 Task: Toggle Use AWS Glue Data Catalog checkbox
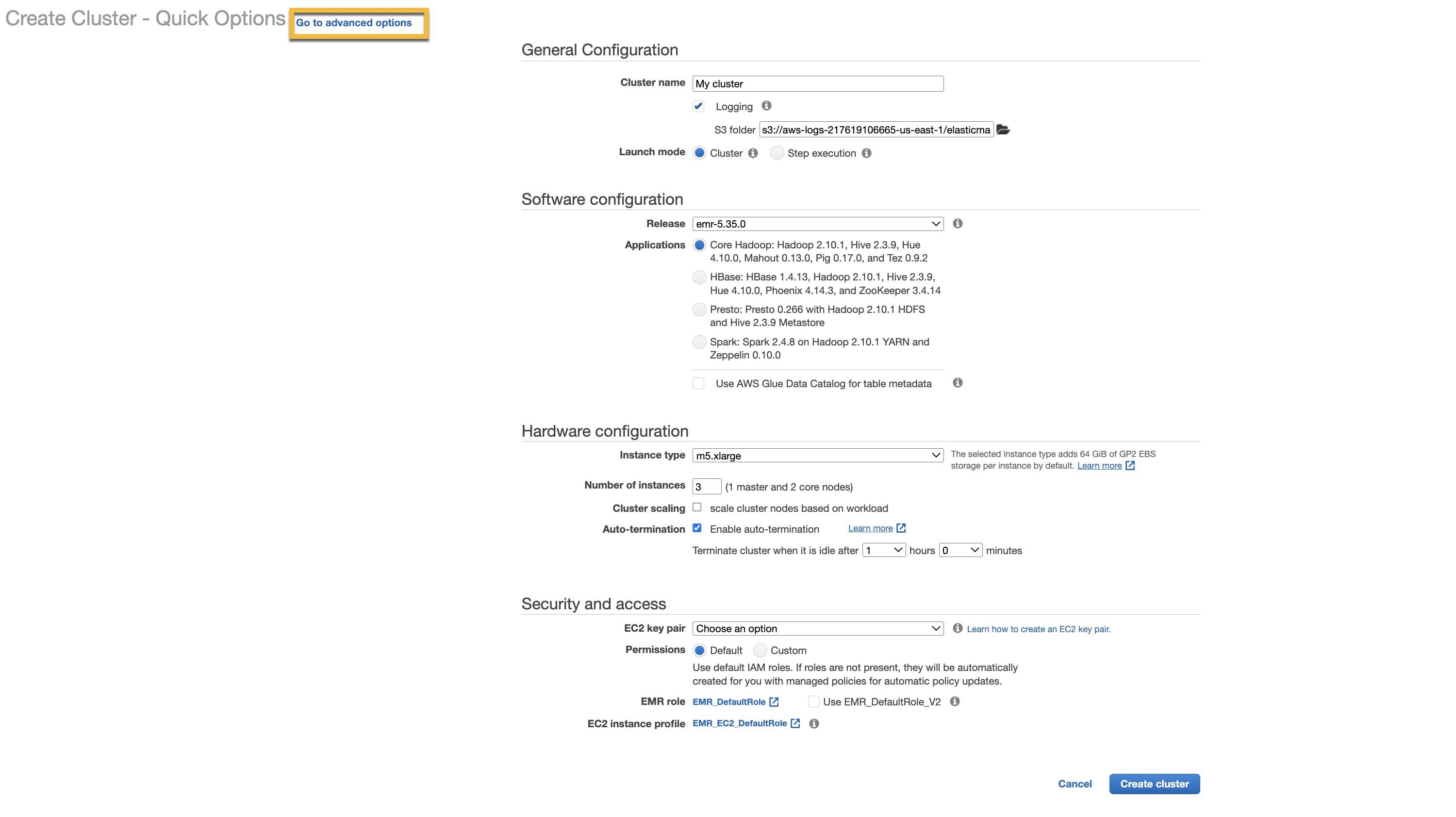point(698,383)
